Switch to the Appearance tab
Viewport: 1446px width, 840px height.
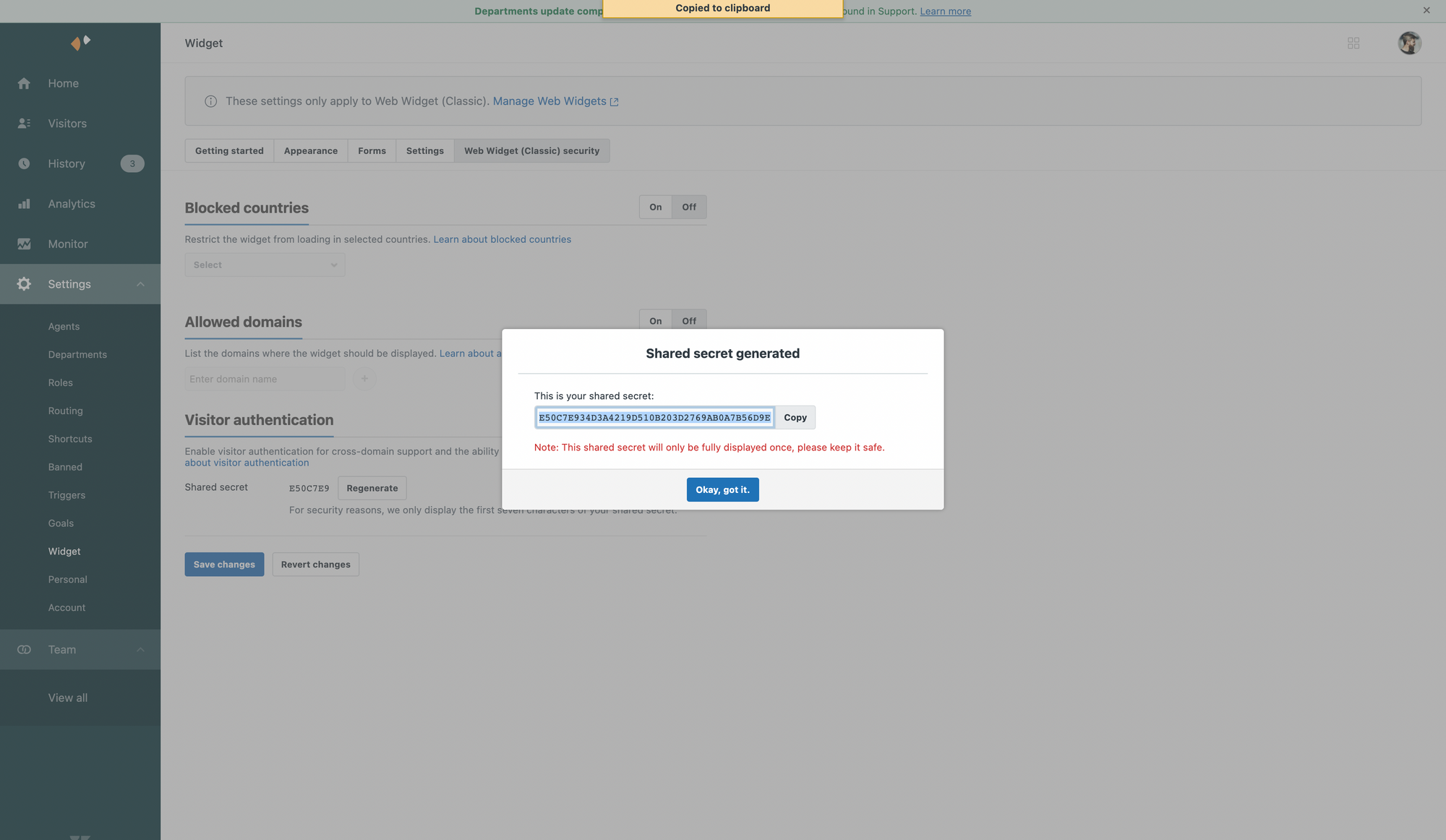(x=310, y=150)
